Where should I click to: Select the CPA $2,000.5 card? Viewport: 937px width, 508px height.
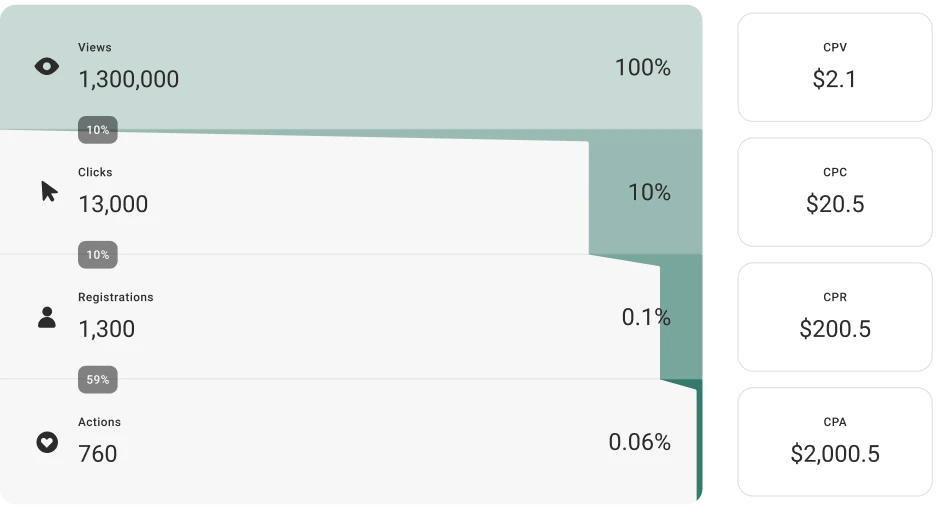(835, 442)
